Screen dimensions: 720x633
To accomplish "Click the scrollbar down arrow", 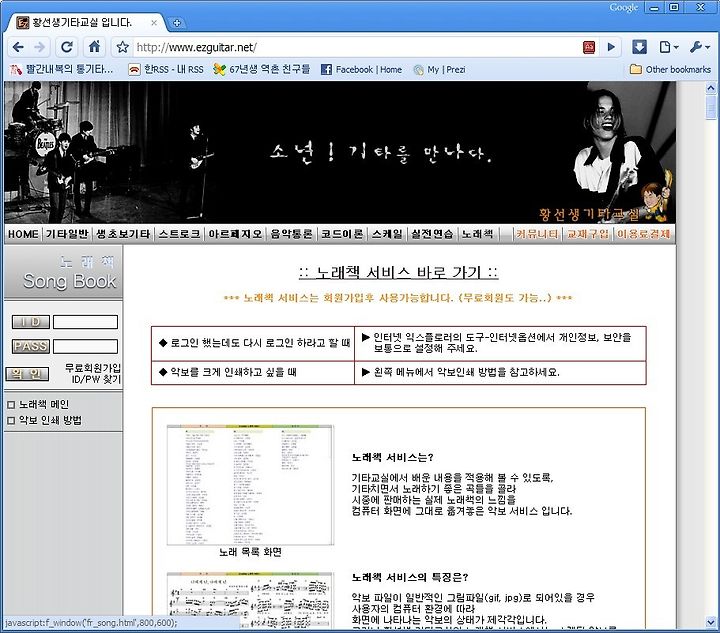I will click(x=711, y=622).
